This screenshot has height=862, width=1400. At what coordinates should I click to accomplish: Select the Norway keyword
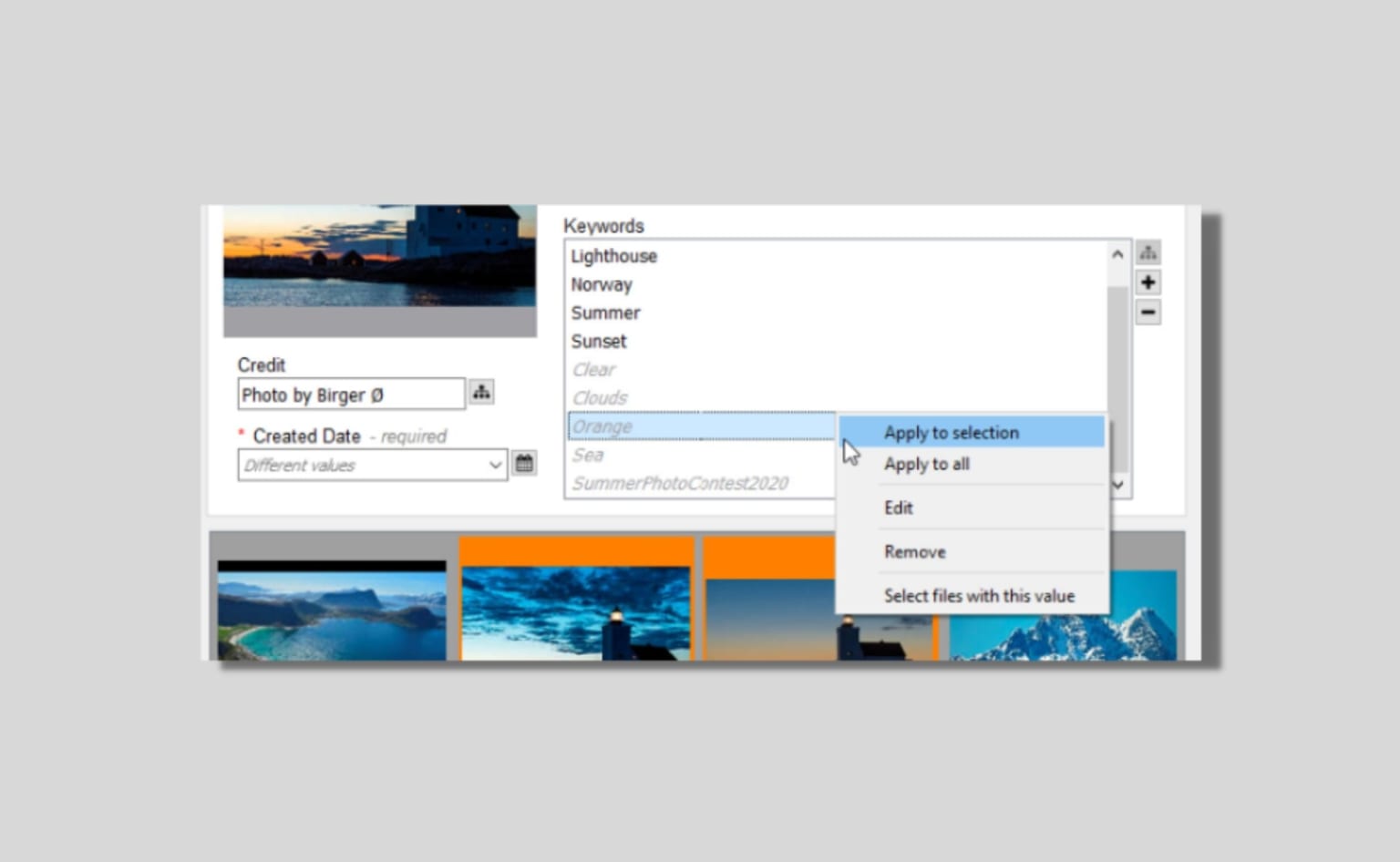[602, 284]
